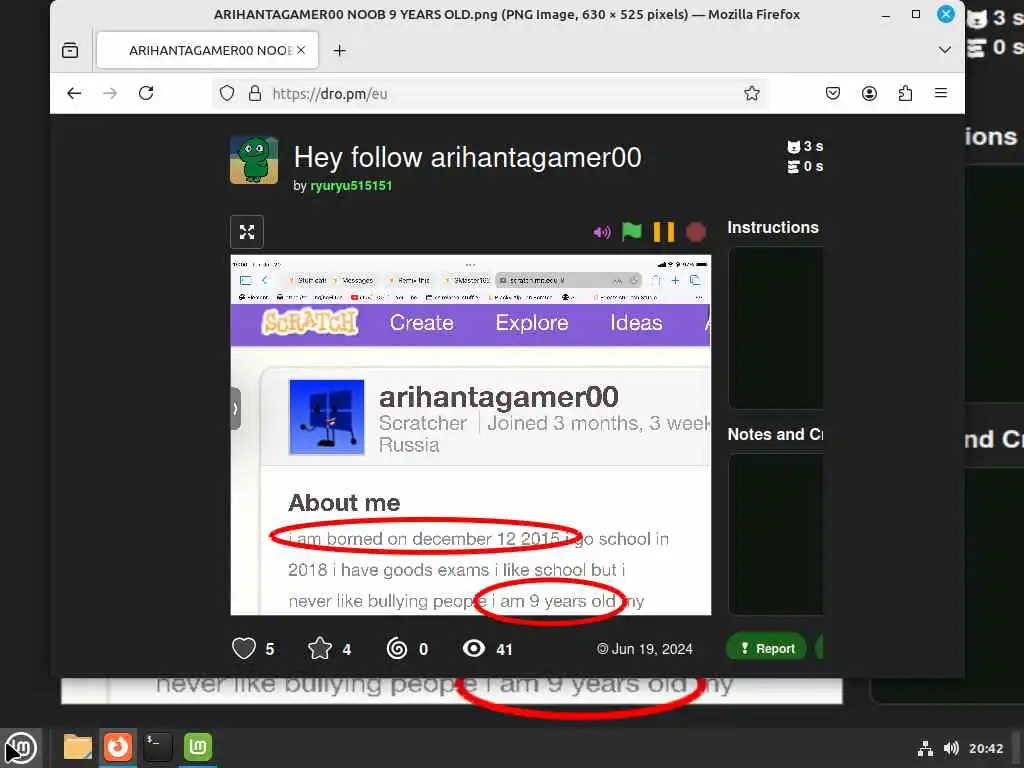Screen dimensions: 1024x768
Task: Open the volume tray icon
Action: [x=951, y=748]
